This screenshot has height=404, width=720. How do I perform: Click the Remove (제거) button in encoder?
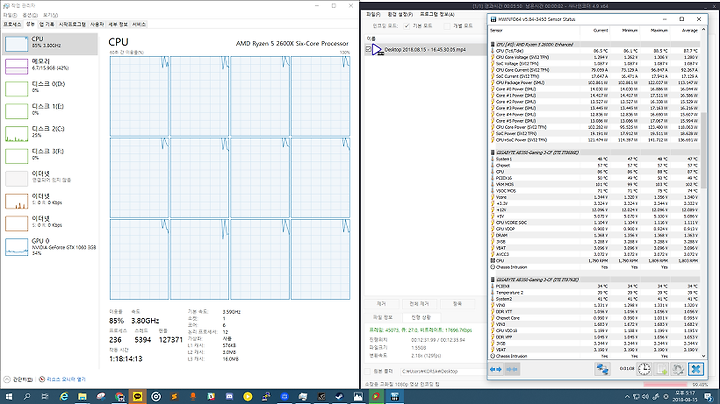click(x=381, y=304)
